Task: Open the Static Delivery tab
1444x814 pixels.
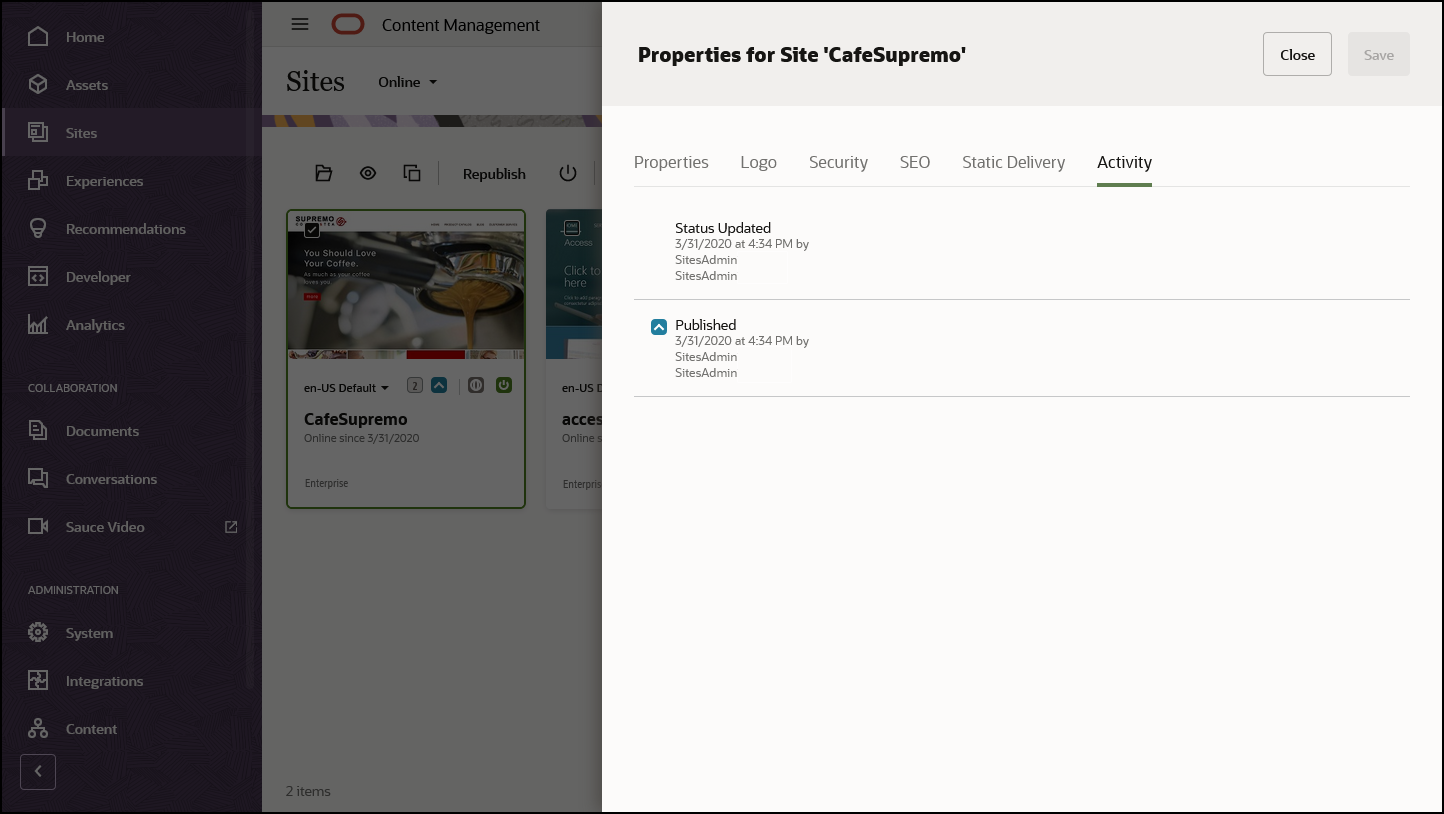Action: pos(1013,162)
